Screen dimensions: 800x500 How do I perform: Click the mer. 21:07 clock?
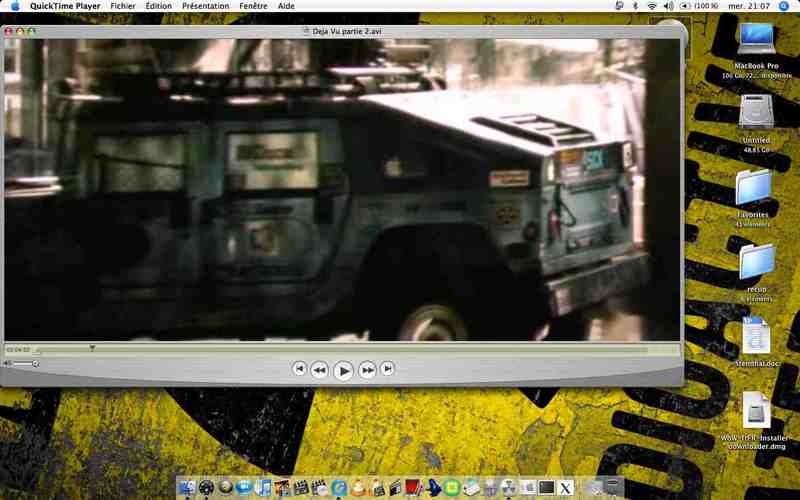click(749, 6)
